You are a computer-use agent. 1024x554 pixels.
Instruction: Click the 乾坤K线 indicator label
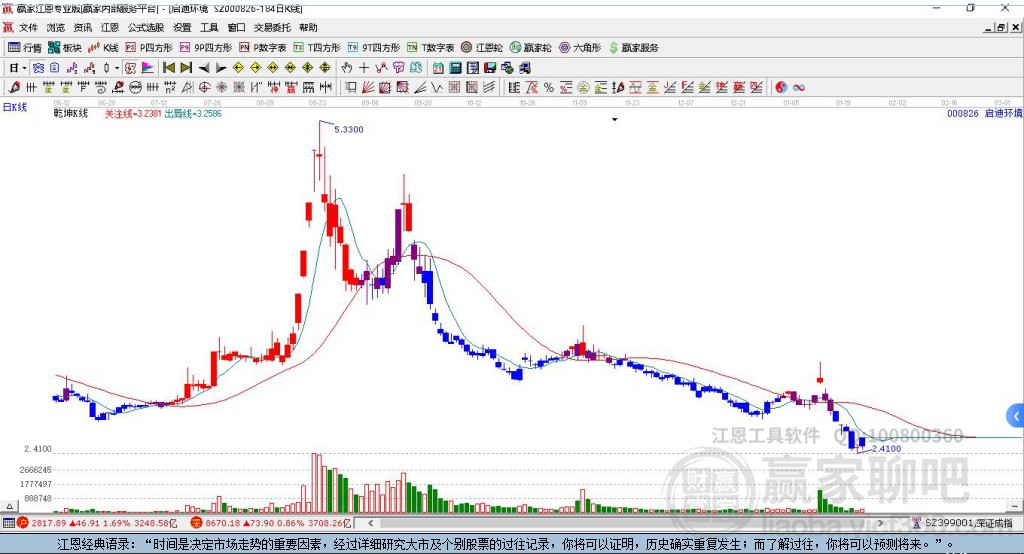coord(71,114)
